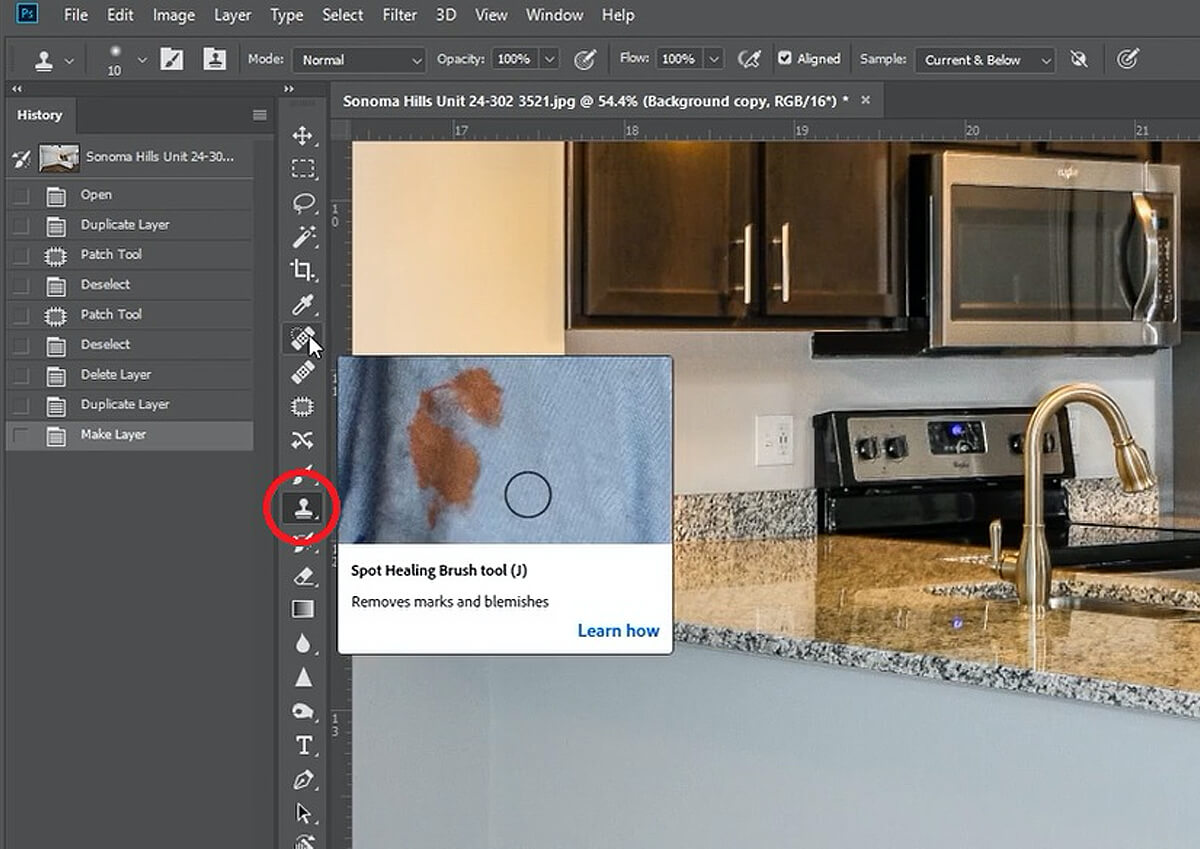Toggle history brush source box beside Make Layer

point(21,435)
